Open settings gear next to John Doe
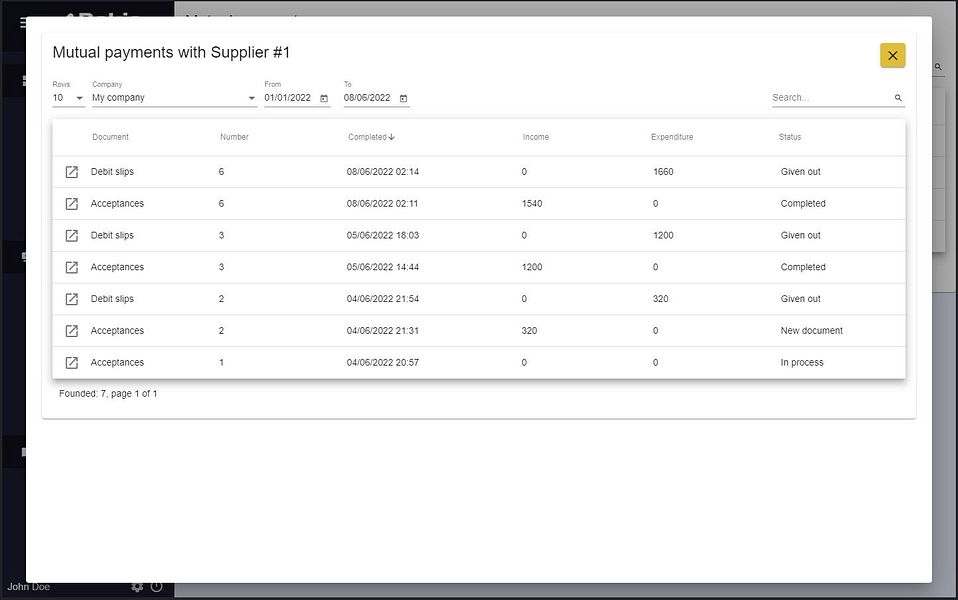This screenshot has height=600, width=958. tap(137, 587)
